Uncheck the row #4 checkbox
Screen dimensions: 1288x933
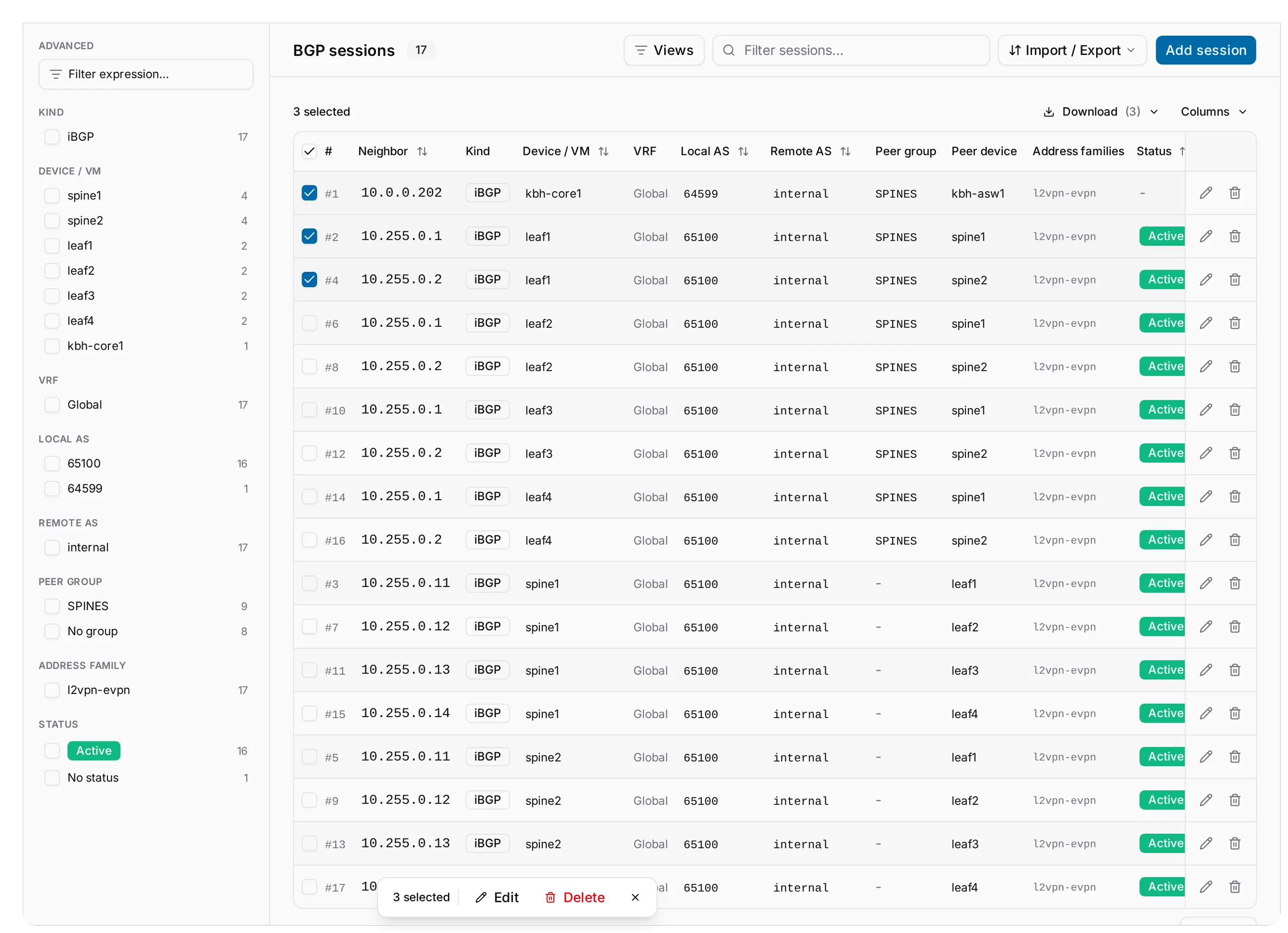tap(310, 280)
